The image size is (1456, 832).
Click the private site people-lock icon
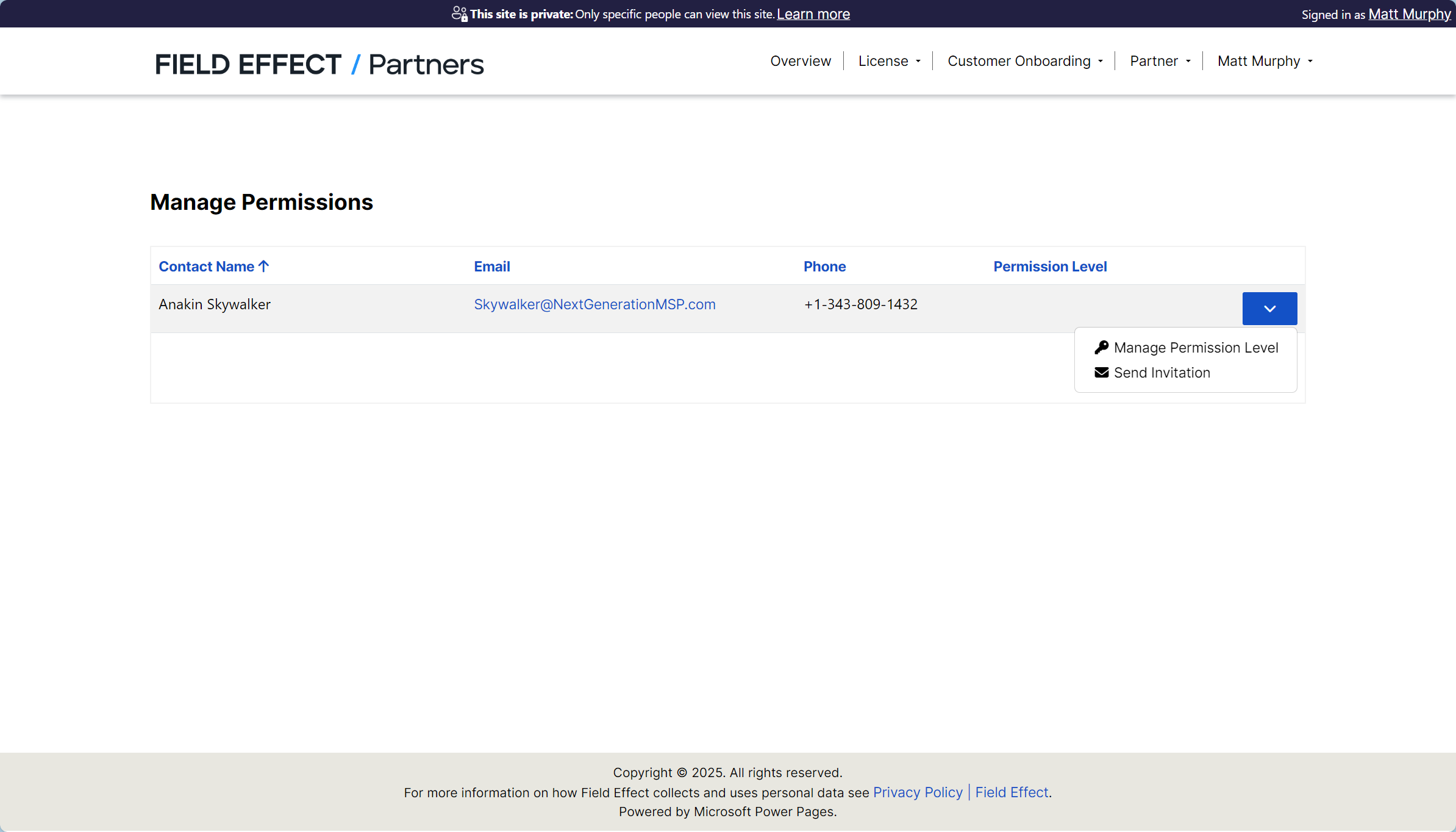[x=459, y=14]
